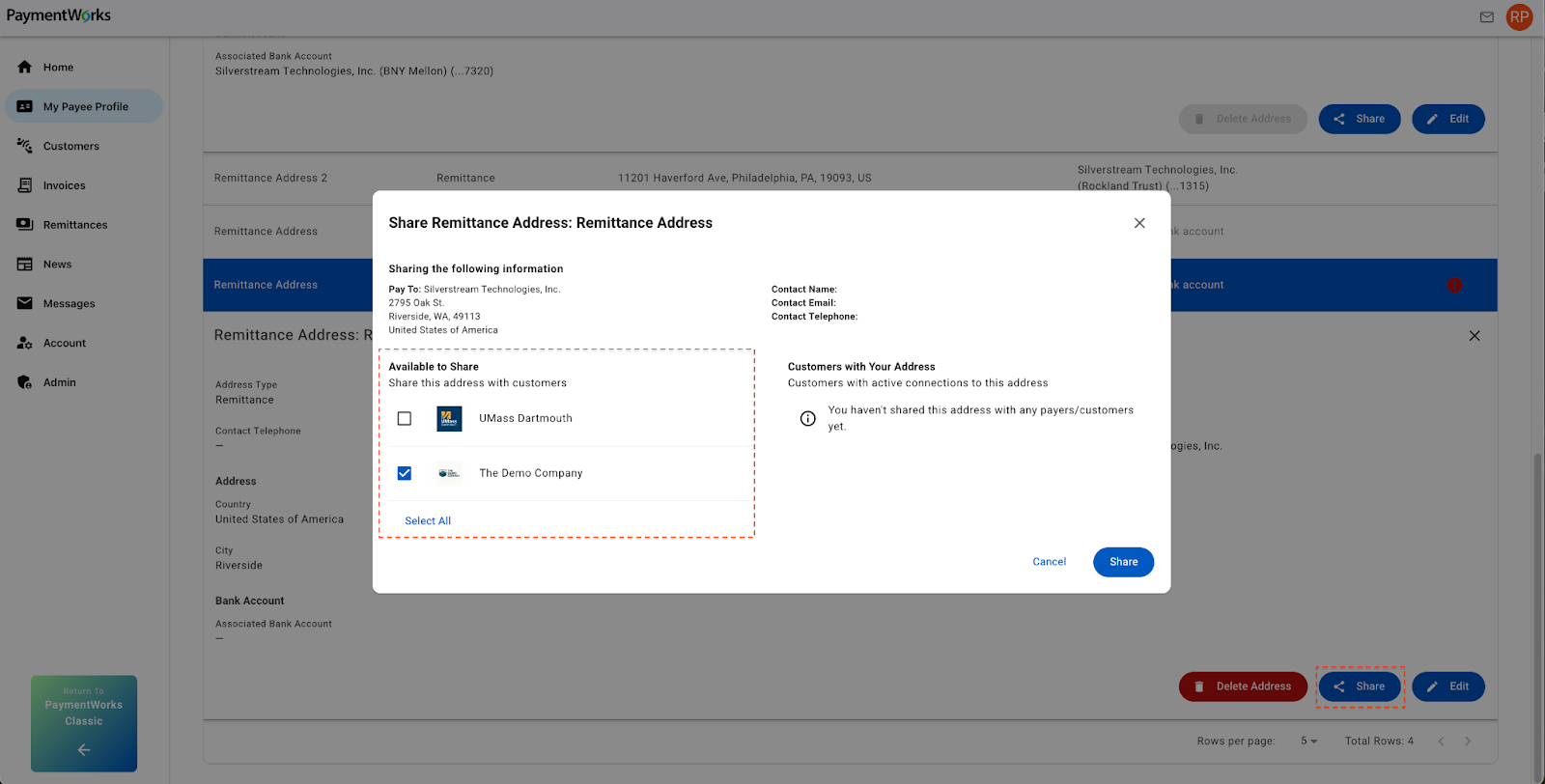The width and height of the screenshot is (1545, 784).
Task: Click the UMass Dartmouth customer name
Action: (x=526, y=419)
